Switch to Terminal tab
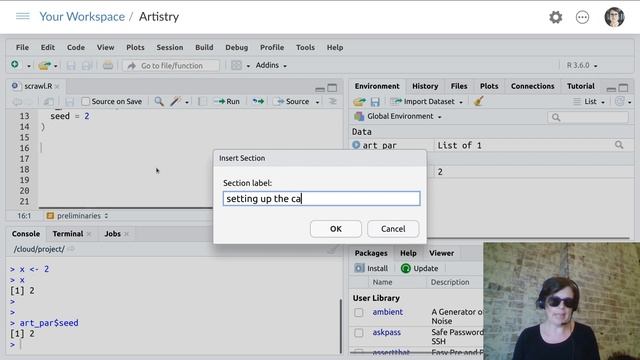640x360 pixels. pyautogui.click(x=68, y=233)
